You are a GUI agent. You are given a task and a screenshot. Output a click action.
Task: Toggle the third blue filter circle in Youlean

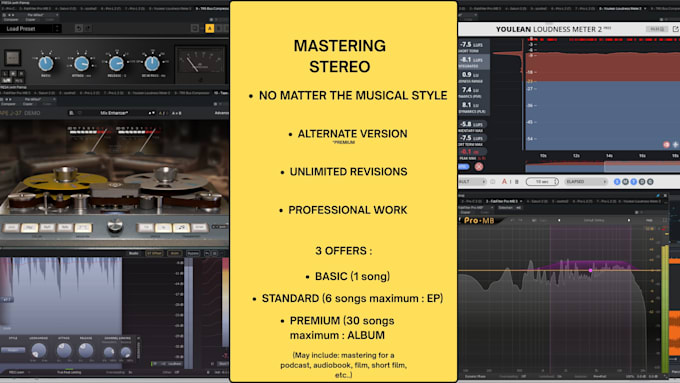634,182
